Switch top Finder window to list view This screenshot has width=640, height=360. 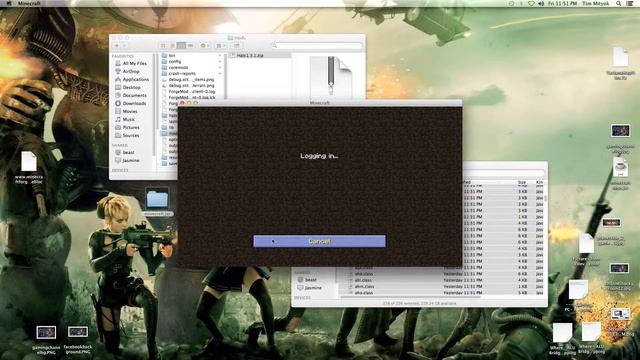coord(172,46)
